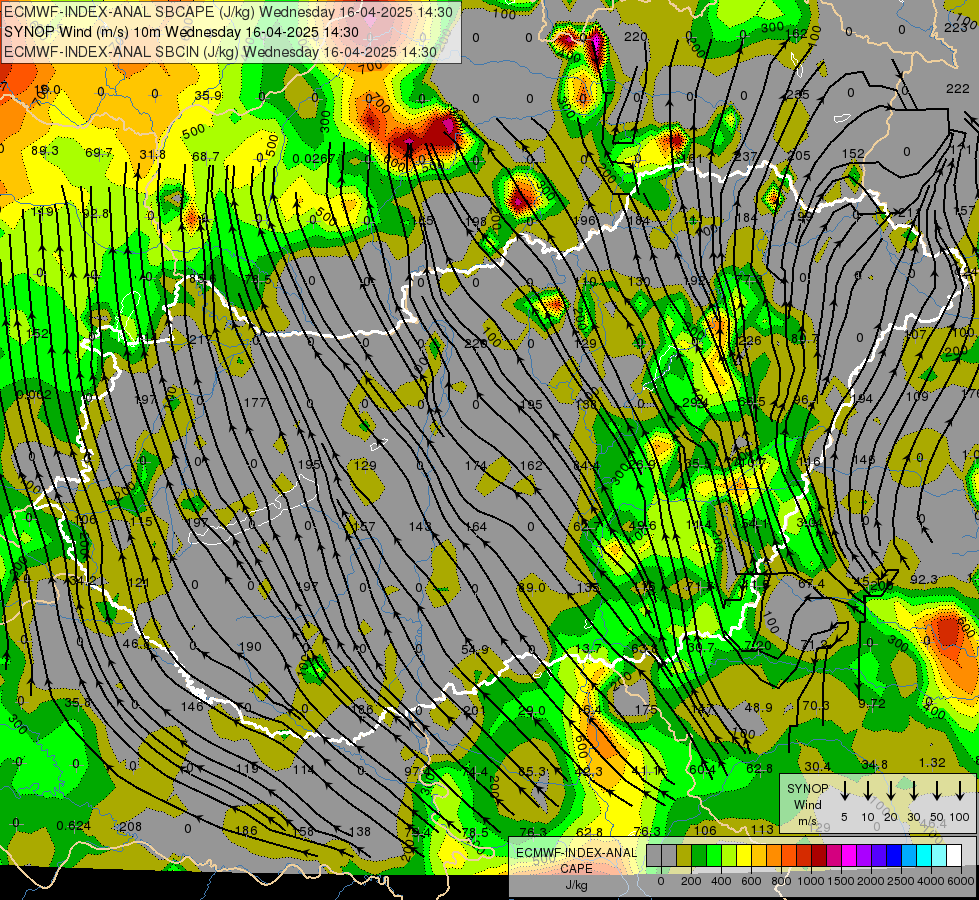
Task: Pick the dark blue CAPE legend swatch
Action: click(x=893, y=856)
